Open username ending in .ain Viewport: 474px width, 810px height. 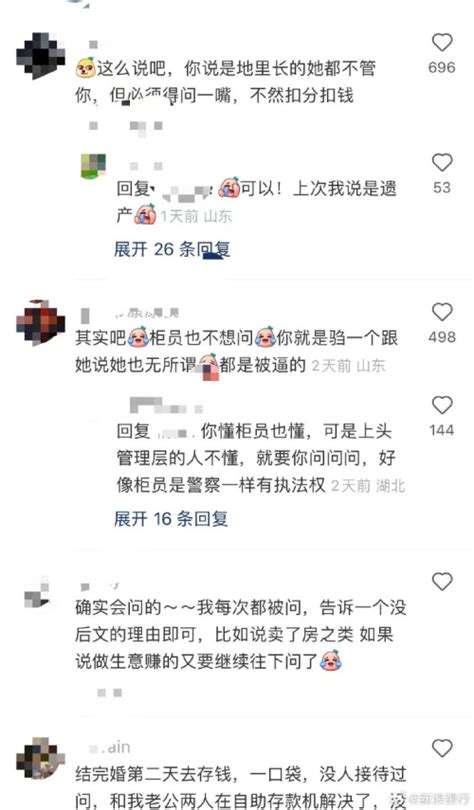tap(110, 747)
